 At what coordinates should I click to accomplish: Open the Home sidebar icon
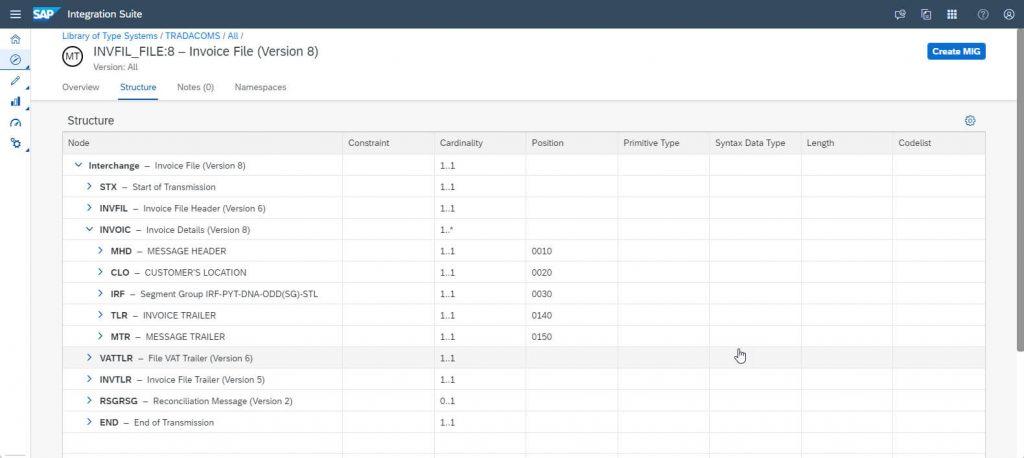click(x=16, y=39)
